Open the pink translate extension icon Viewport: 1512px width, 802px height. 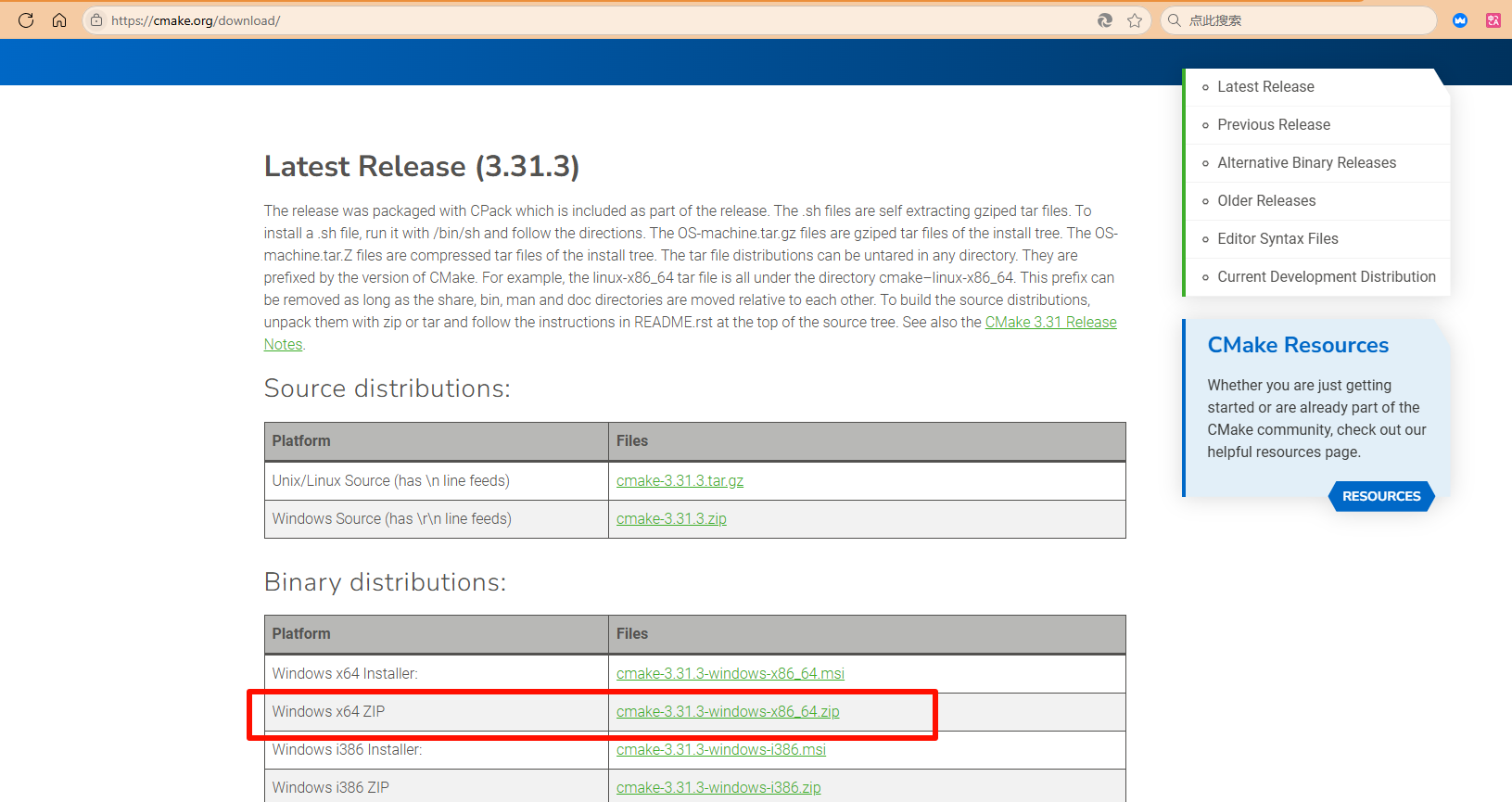coord(1493,20)
